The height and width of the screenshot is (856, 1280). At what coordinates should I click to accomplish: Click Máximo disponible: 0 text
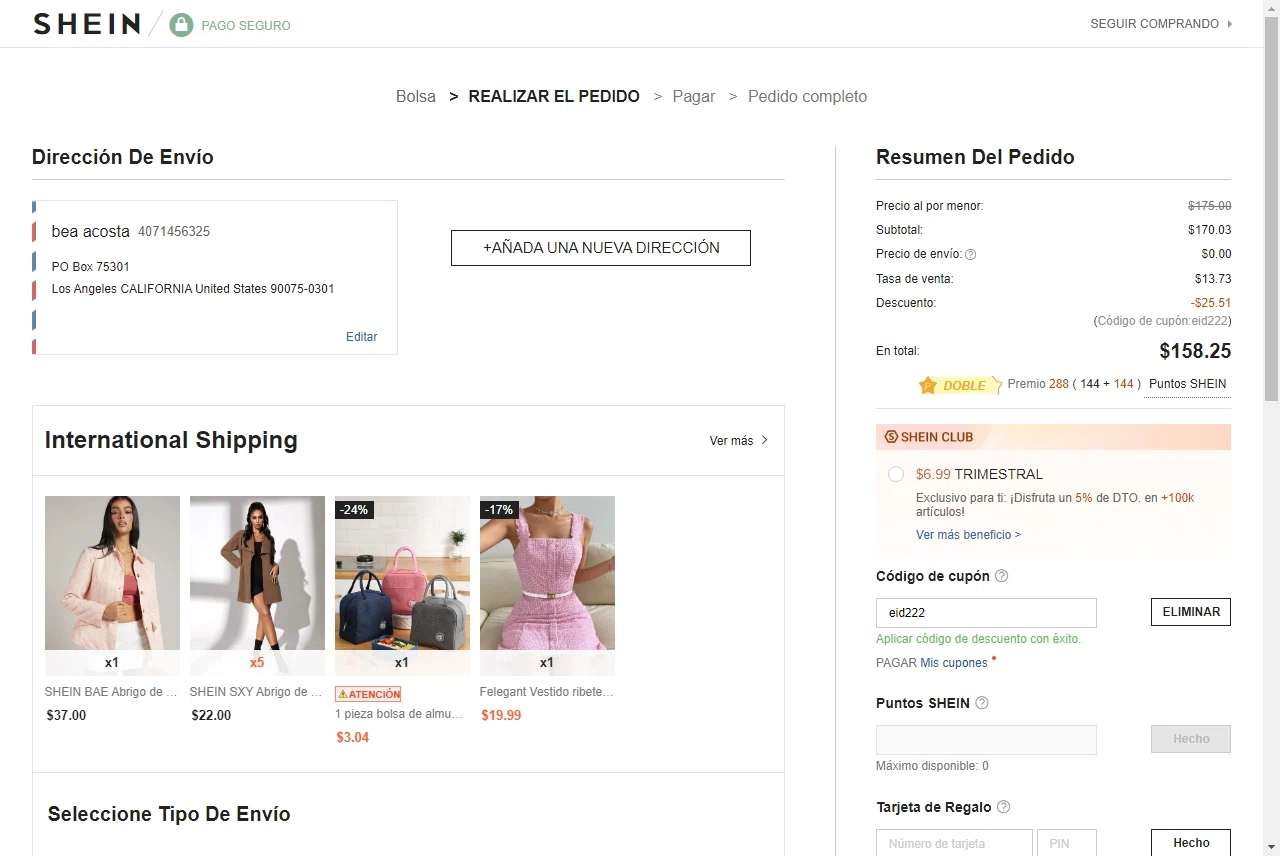(932, 766)
